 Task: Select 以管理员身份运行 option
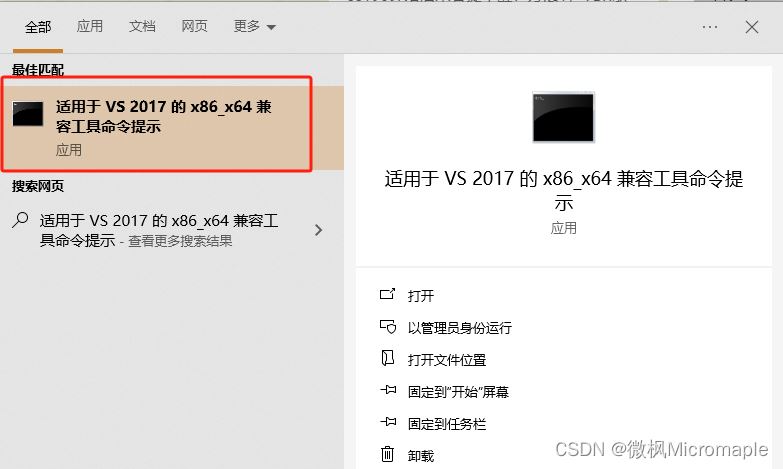tap(459, 328)
